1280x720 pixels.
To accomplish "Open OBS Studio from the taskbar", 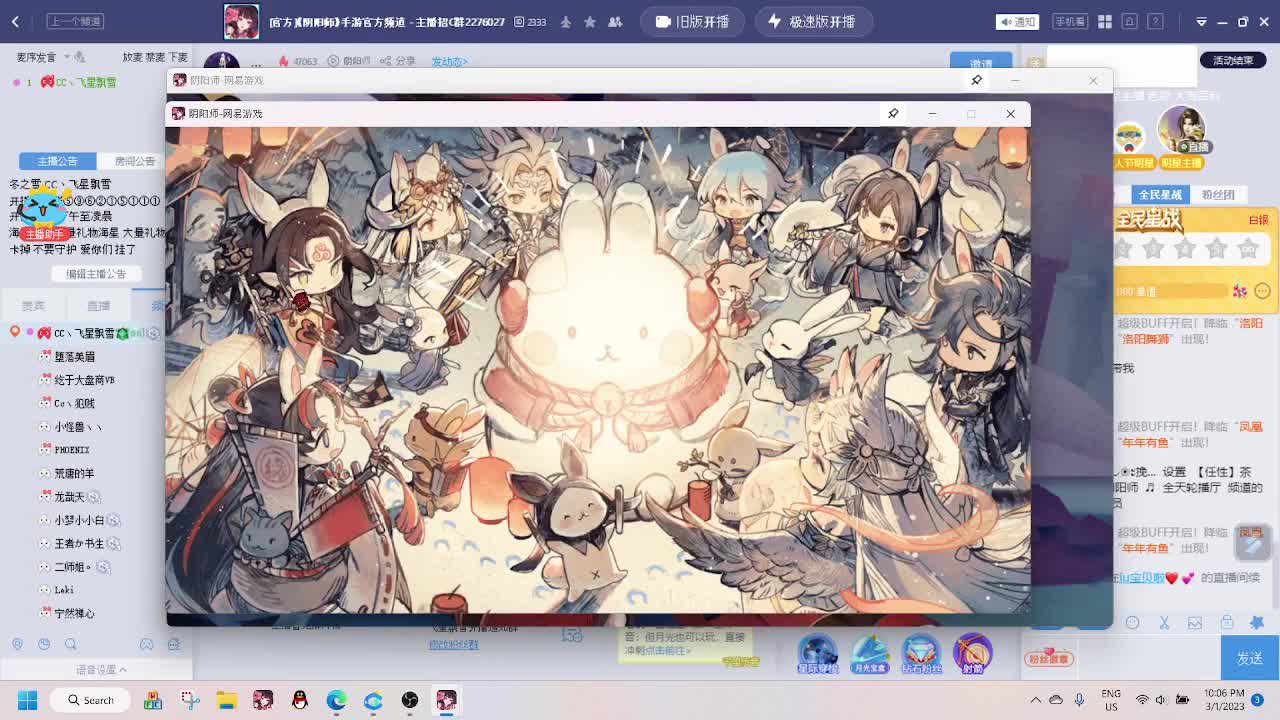I will pyautogui.click(x=410, y=700).
